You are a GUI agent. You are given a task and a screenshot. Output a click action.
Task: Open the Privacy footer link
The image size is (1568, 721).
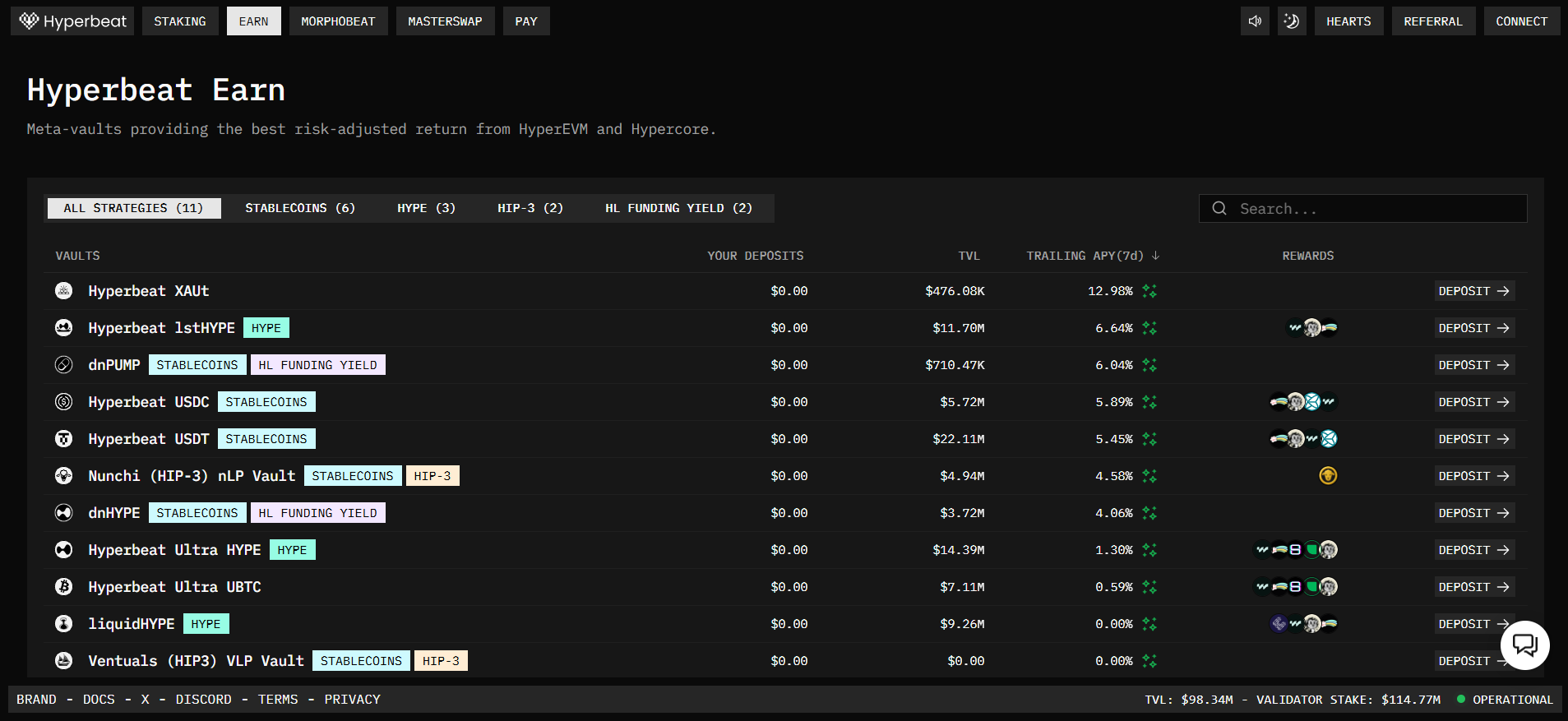click(x=352, y=700)
